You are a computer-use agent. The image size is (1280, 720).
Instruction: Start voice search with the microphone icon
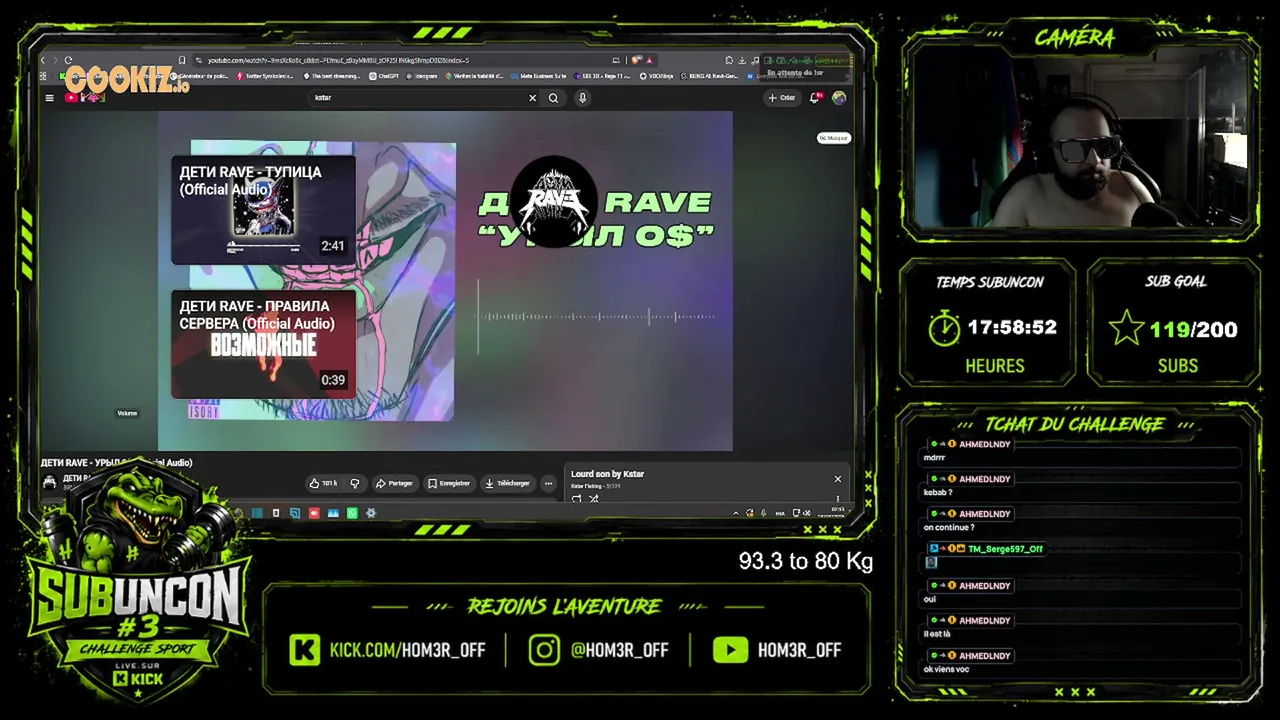click(x=582, y=98)
